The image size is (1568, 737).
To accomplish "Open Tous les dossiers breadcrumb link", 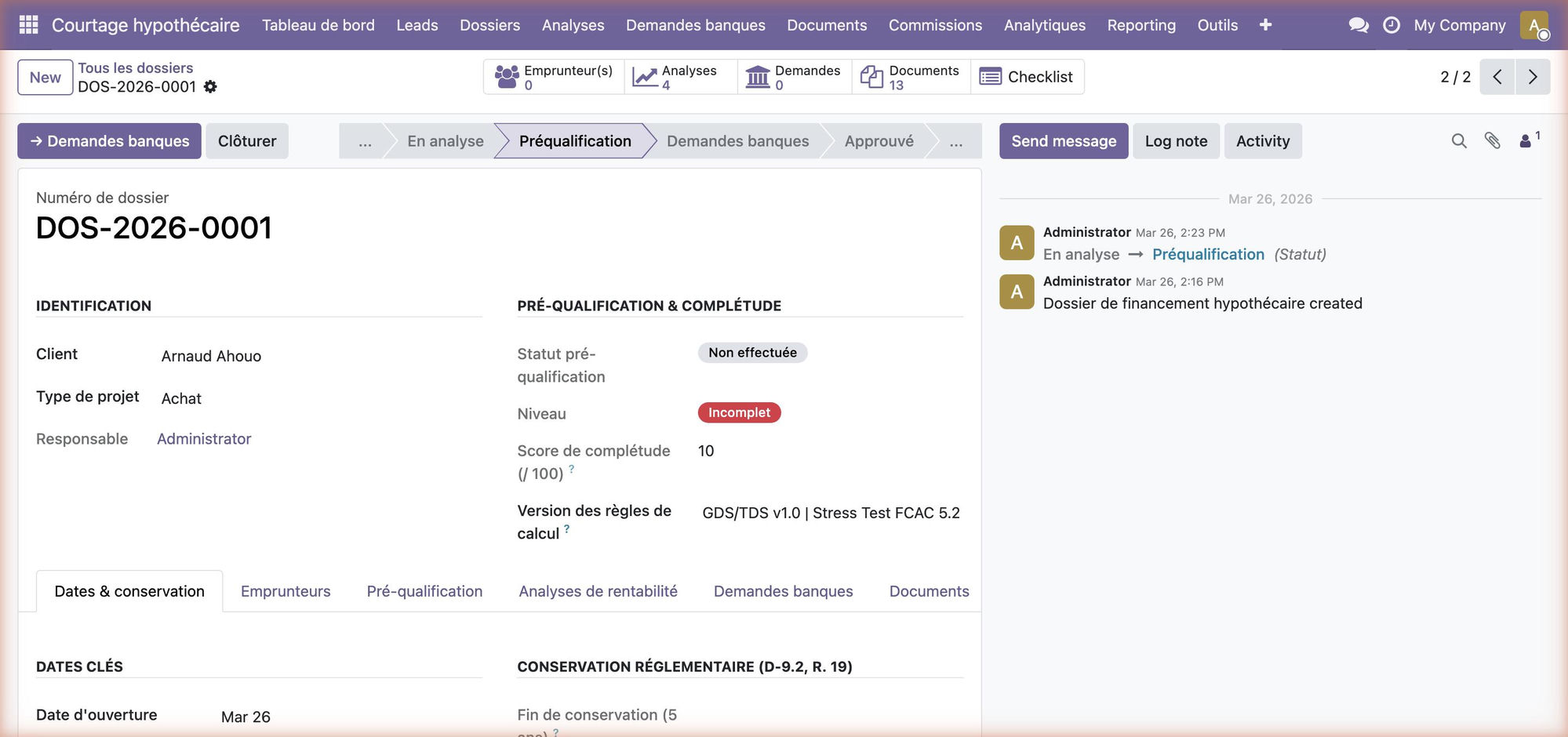I will [136, 68].
